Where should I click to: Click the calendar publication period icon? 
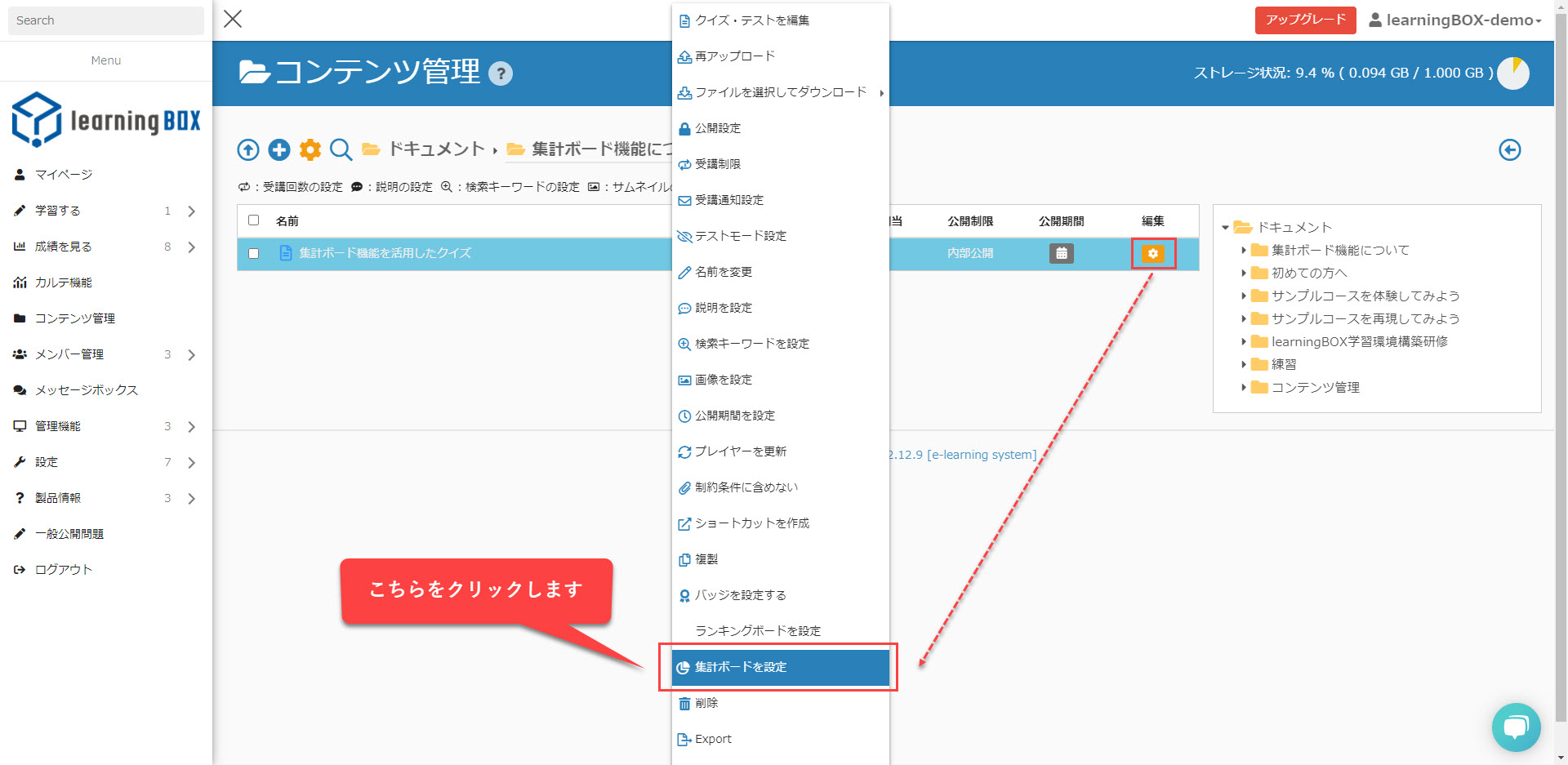[1061, 254]
